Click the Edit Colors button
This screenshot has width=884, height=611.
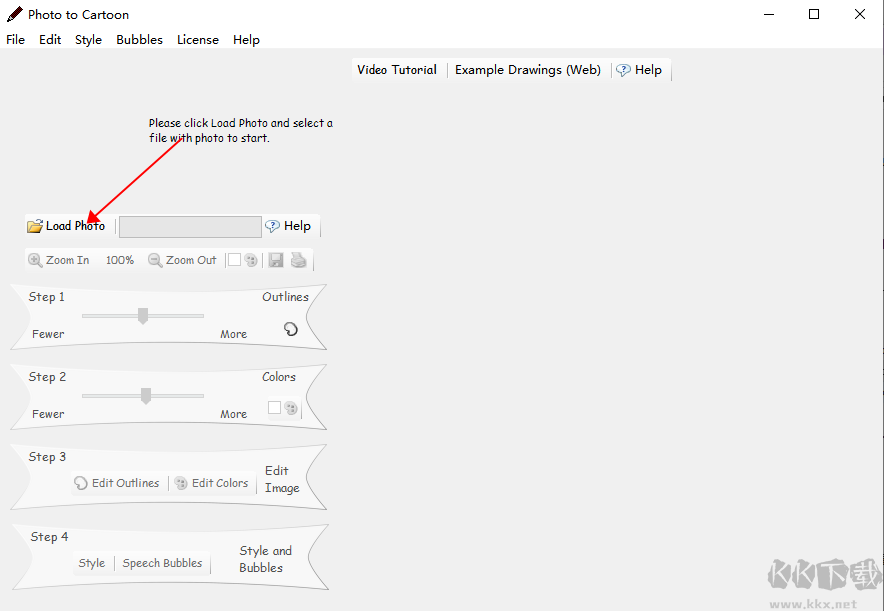pos(211,483)
